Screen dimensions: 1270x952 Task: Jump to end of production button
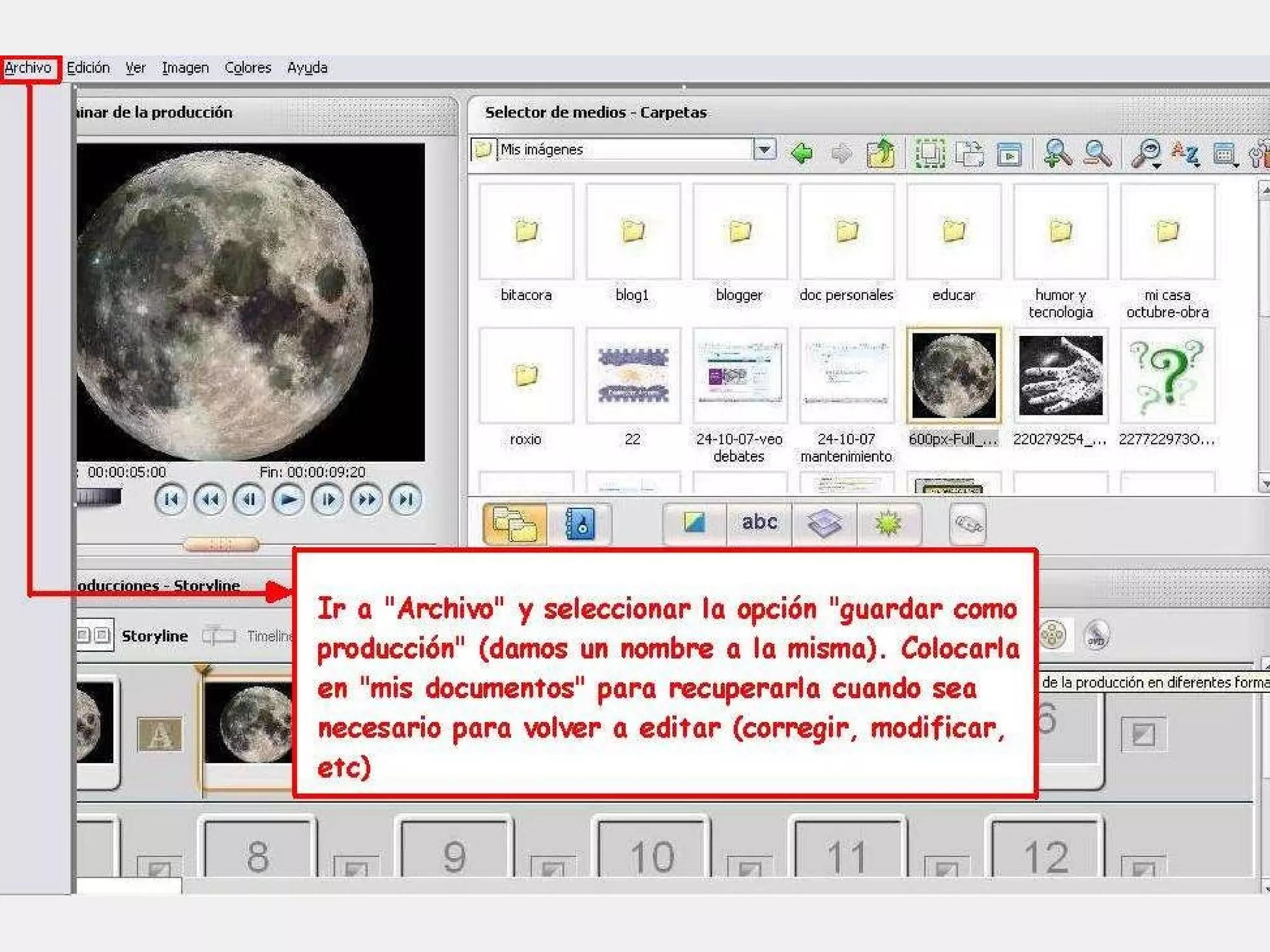(x=406, y=500)
